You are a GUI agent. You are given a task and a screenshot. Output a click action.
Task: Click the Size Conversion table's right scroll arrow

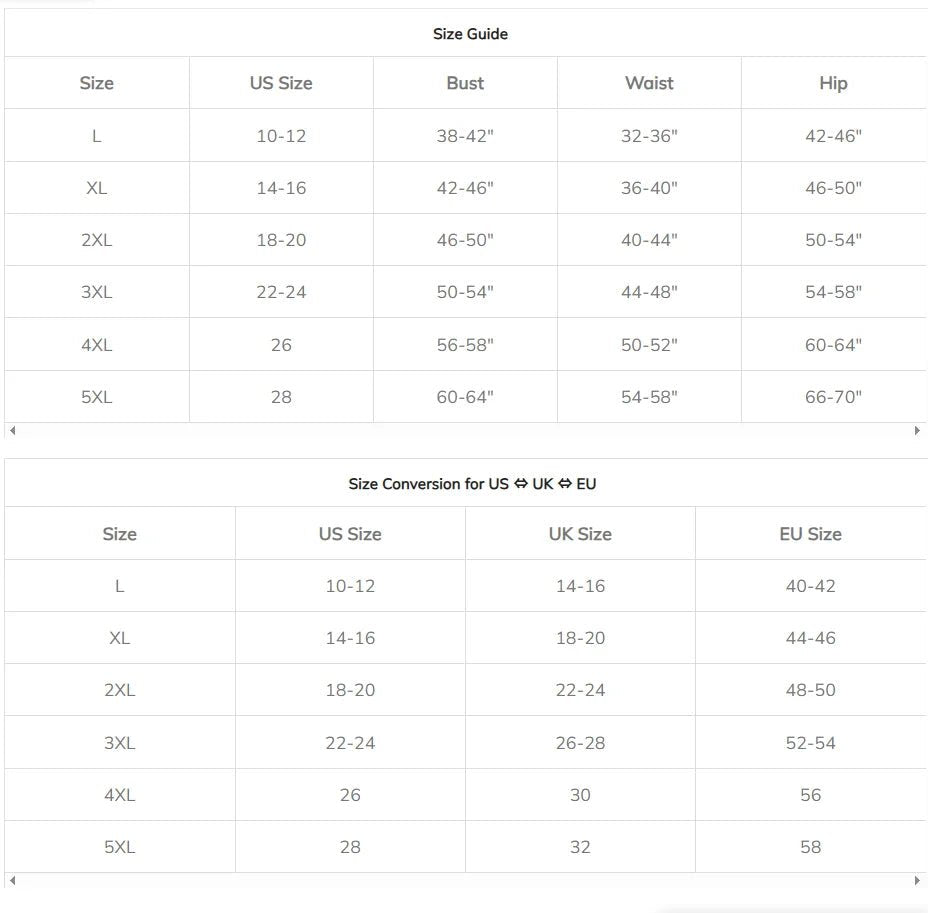pos(917,880)
